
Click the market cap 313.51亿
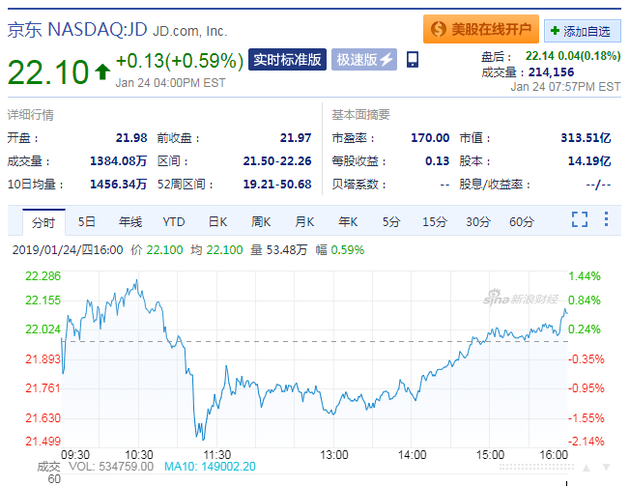(x=586, y=138)
